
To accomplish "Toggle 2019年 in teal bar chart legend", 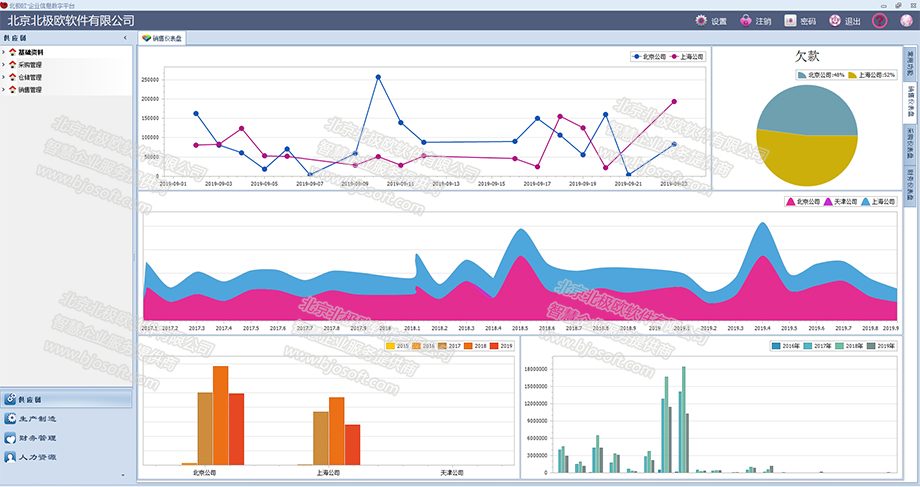I will tap(881, 346).
